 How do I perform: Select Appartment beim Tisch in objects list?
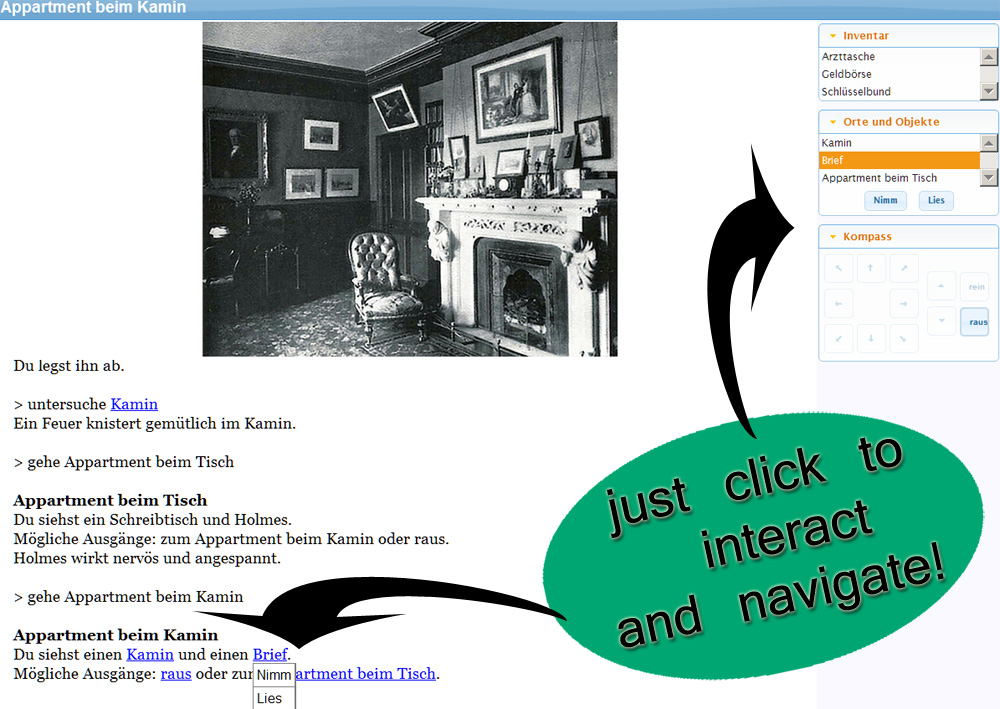tap(879, 178)
